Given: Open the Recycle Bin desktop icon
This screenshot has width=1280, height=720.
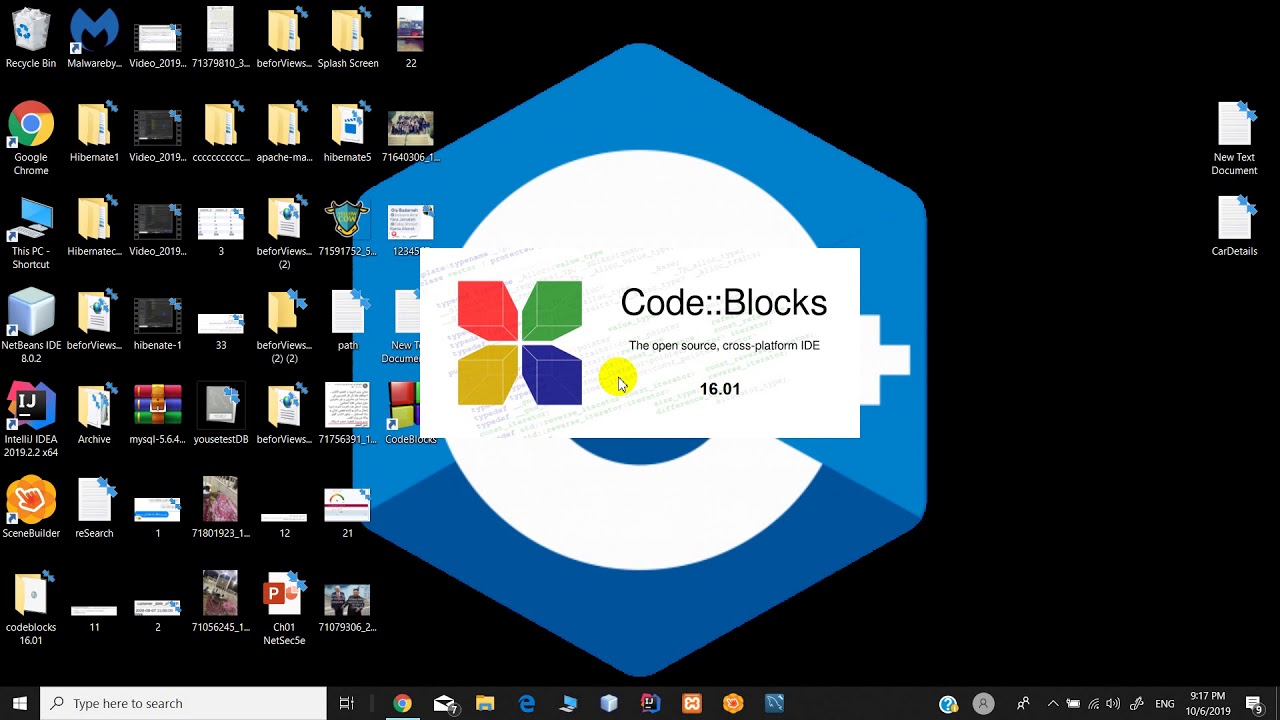Looking at the screenshot, I should coord(31,38).
